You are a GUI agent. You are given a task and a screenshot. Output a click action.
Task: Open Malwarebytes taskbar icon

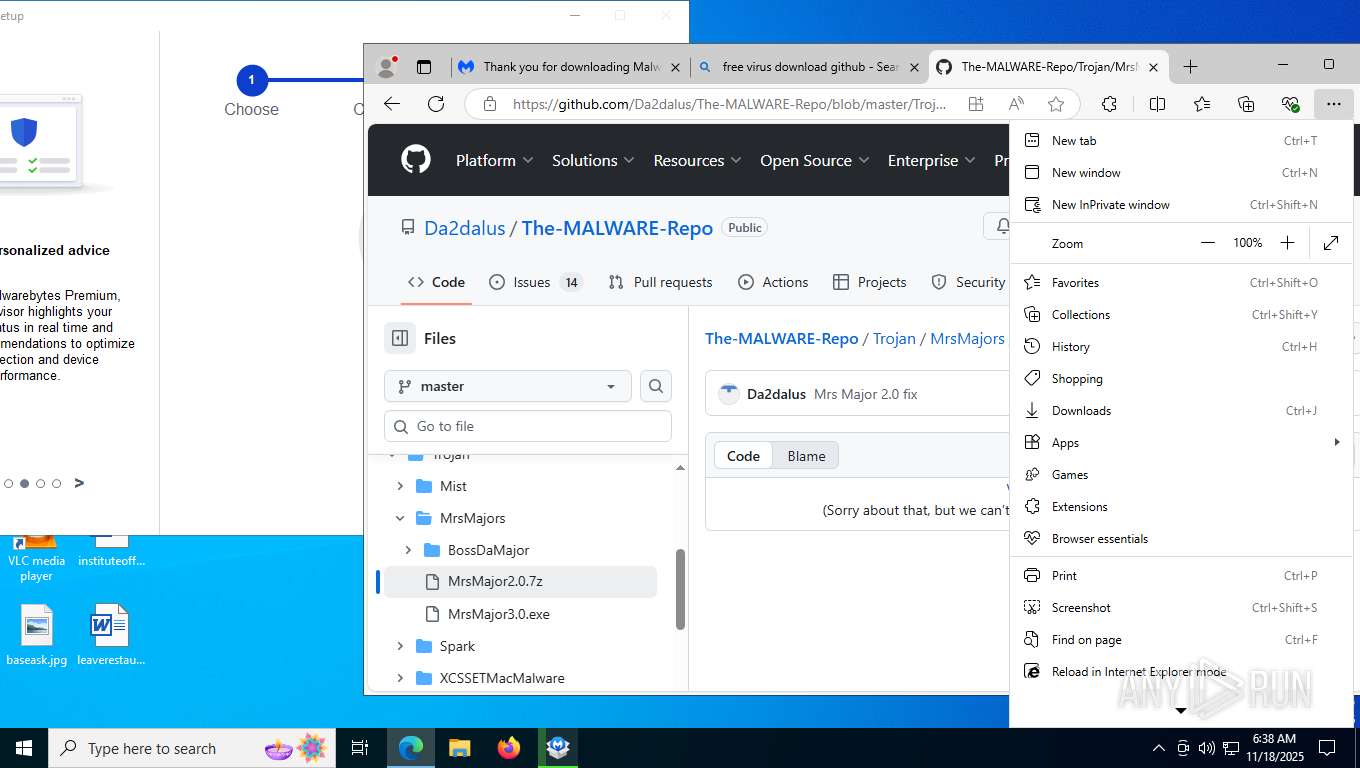click(x=558, y=748)
